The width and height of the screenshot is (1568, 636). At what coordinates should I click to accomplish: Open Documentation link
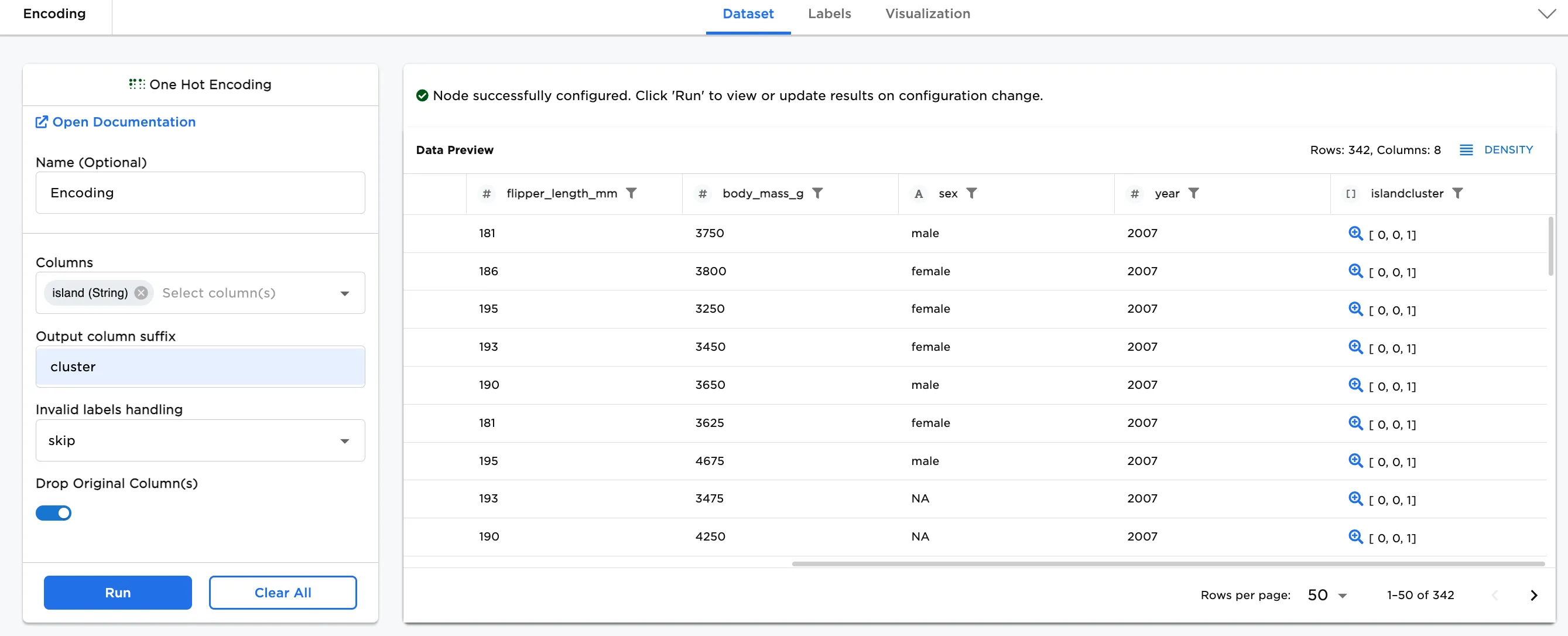(116, 122)
